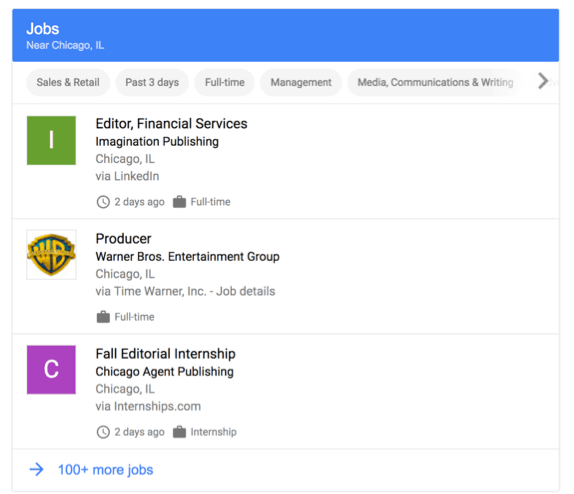
Task: Click 2 days ago in Internship listing
Action: pos(139,432)
